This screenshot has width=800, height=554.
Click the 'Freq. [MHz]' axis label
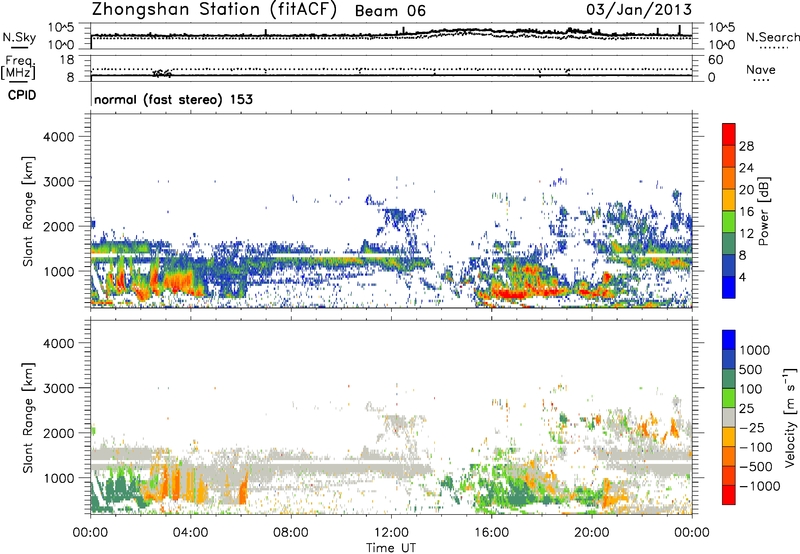(x=18, y=67)
